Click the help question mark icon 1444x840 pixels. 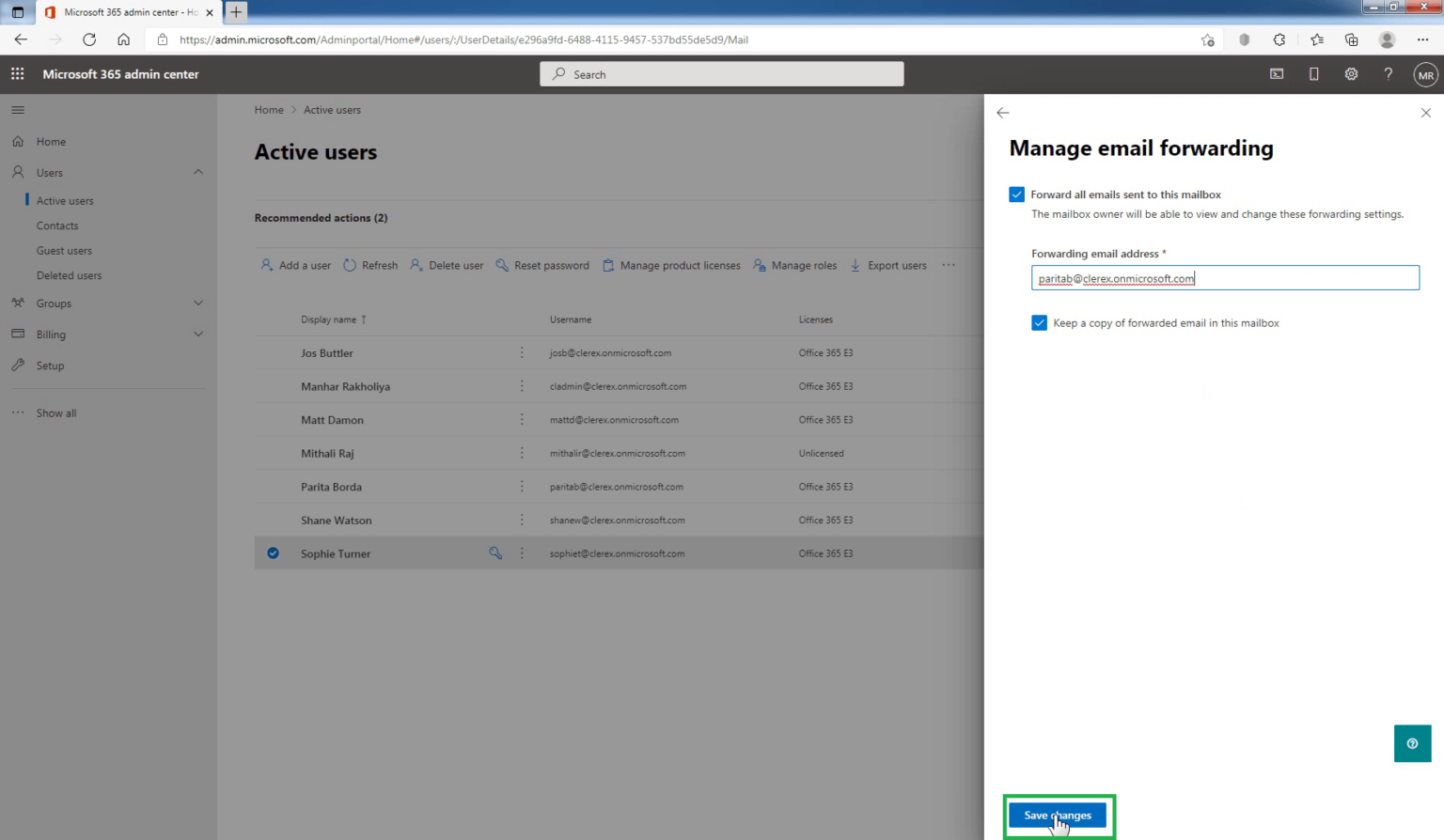click(1388, 73)
